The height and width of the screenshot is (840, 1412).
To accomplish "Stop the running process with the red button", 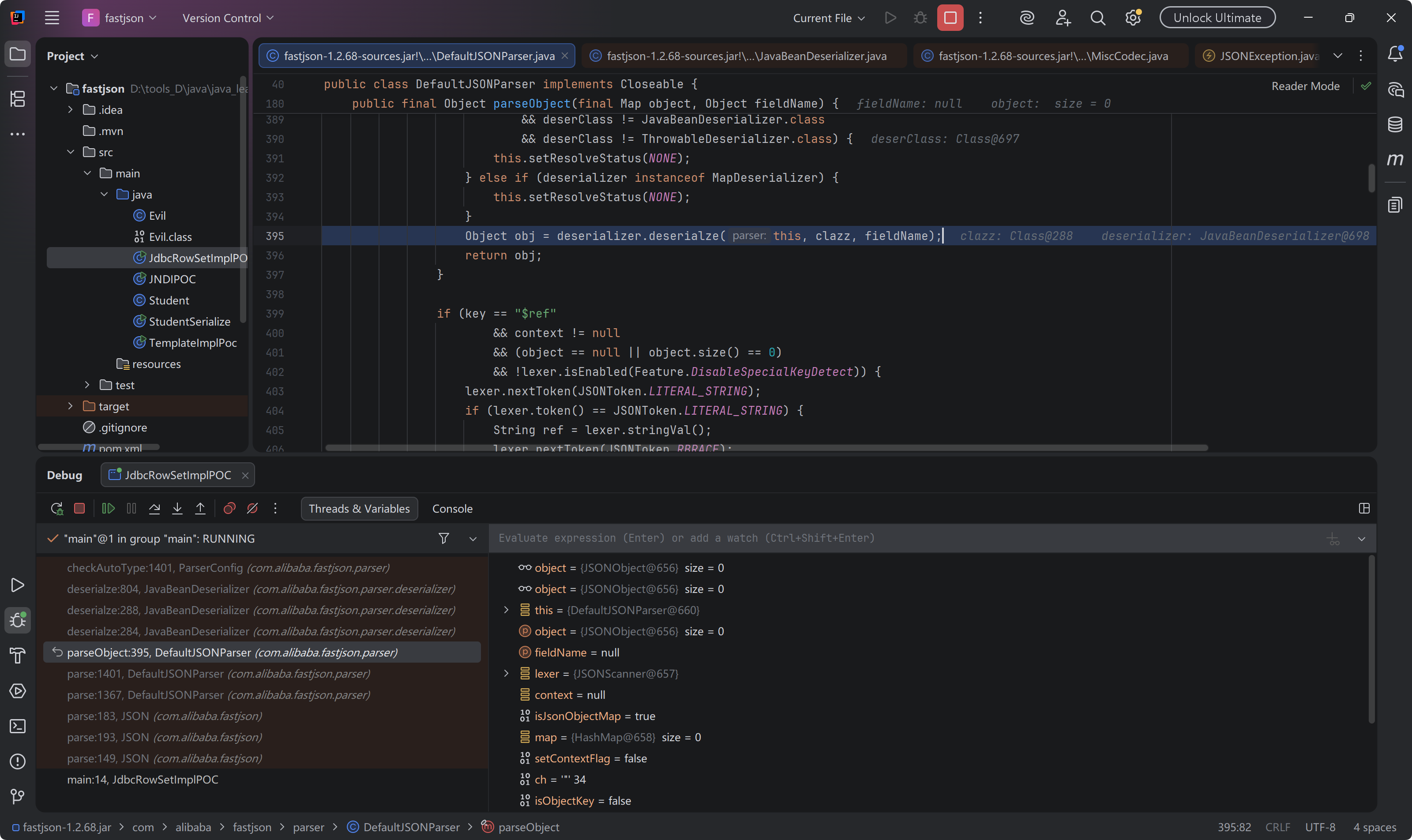I will pos(950,18).
